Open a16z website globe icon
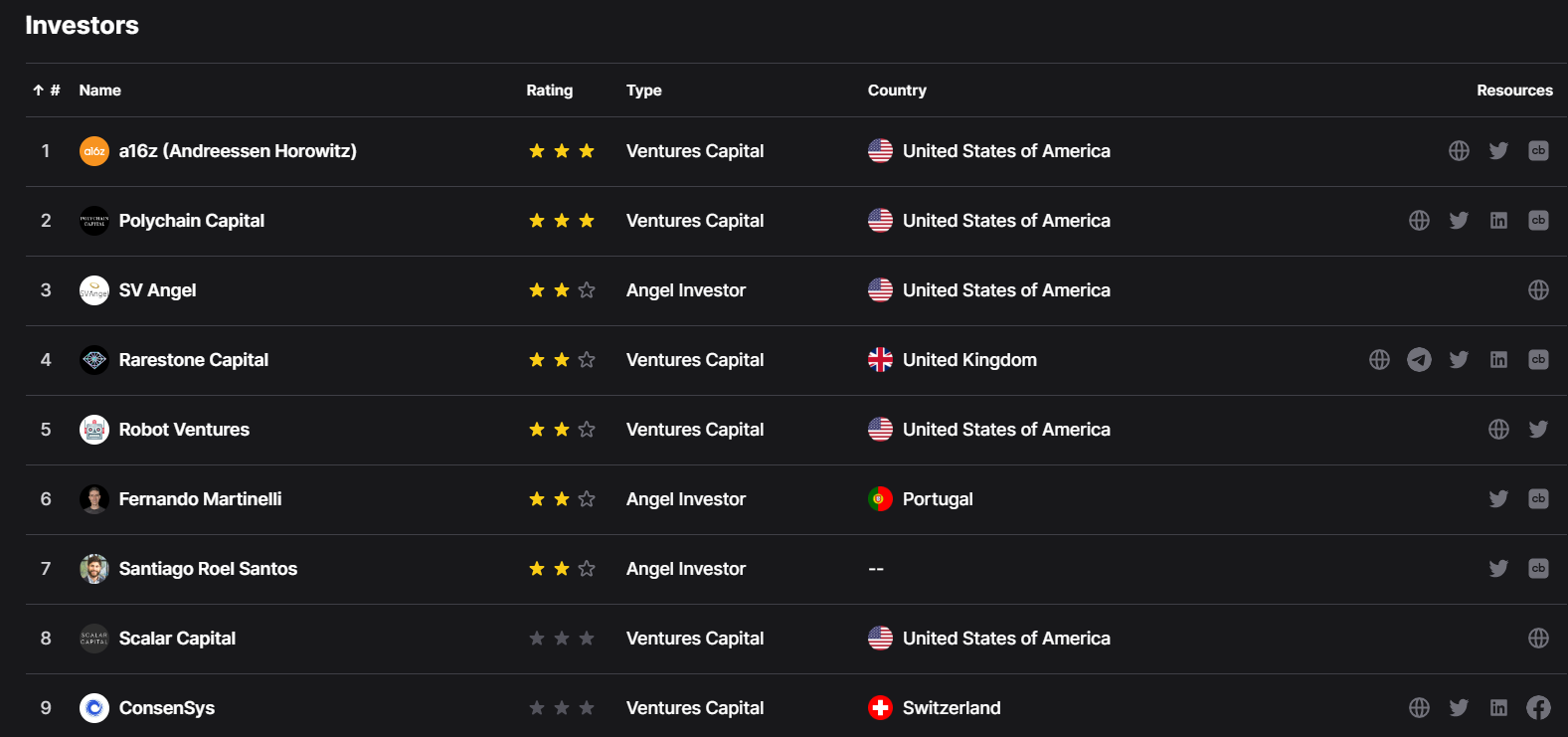 click(1459, 151)
